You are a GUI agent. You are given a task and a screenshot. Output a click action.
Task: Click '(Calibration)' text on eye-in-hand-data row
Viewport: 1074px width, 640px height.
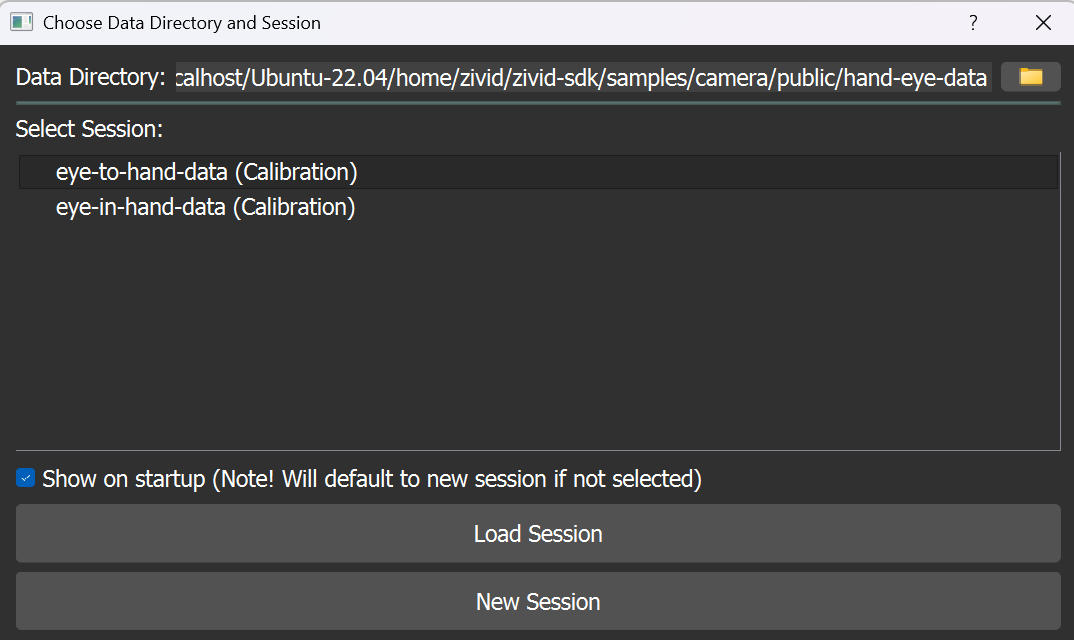tap(294, 207)
